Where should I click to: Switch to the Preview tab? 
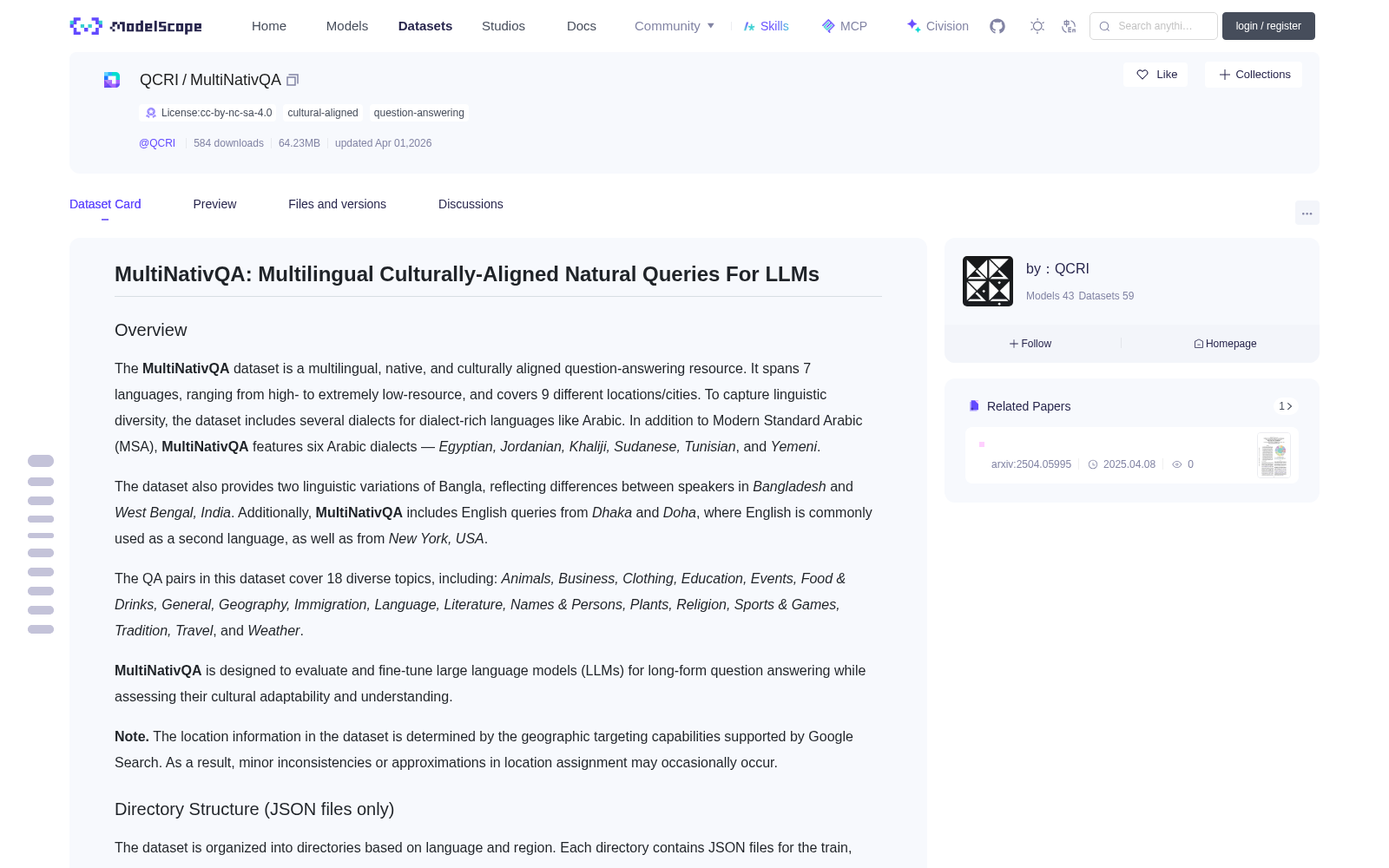click(214, 204)
